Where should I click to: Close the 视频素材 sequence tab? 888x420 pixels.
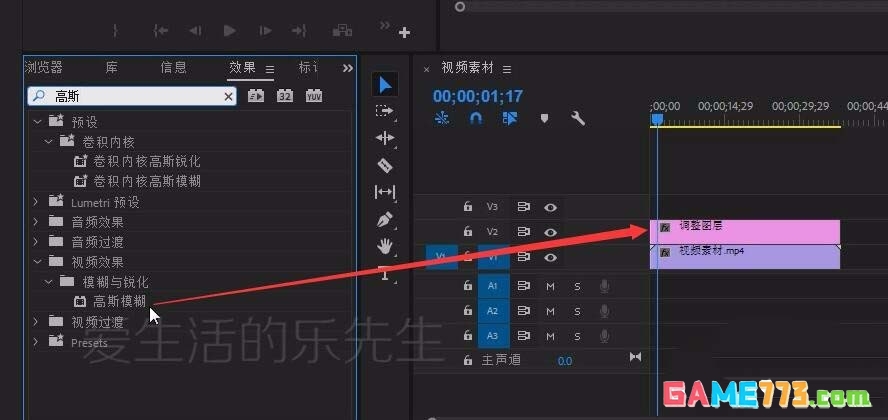click(x=426, y=69)
